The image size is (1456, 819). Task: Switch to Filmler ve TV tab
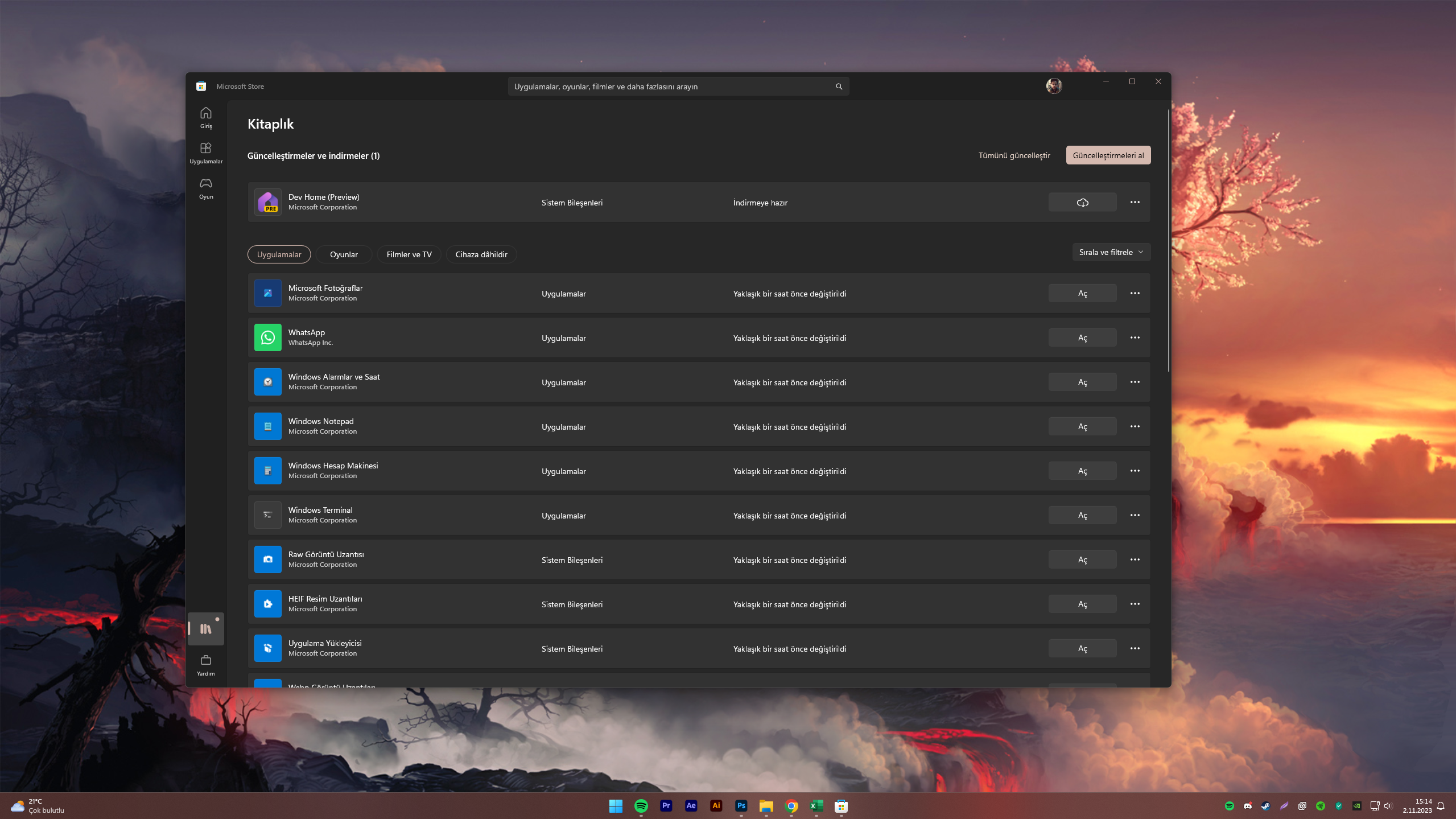click(409, 254)
